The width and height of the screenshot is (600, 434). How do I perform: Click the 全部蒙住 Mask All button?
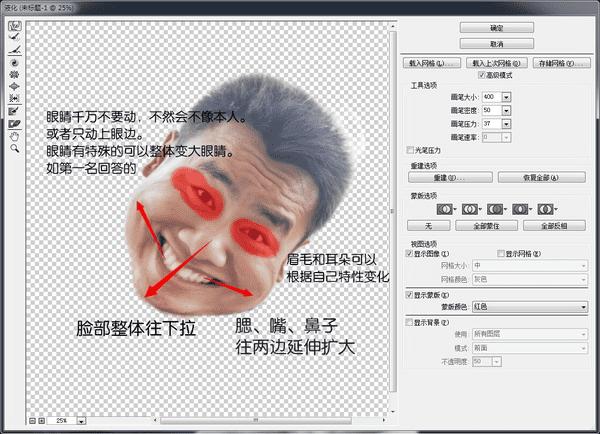pyautogui.click(x=486, y=226)
